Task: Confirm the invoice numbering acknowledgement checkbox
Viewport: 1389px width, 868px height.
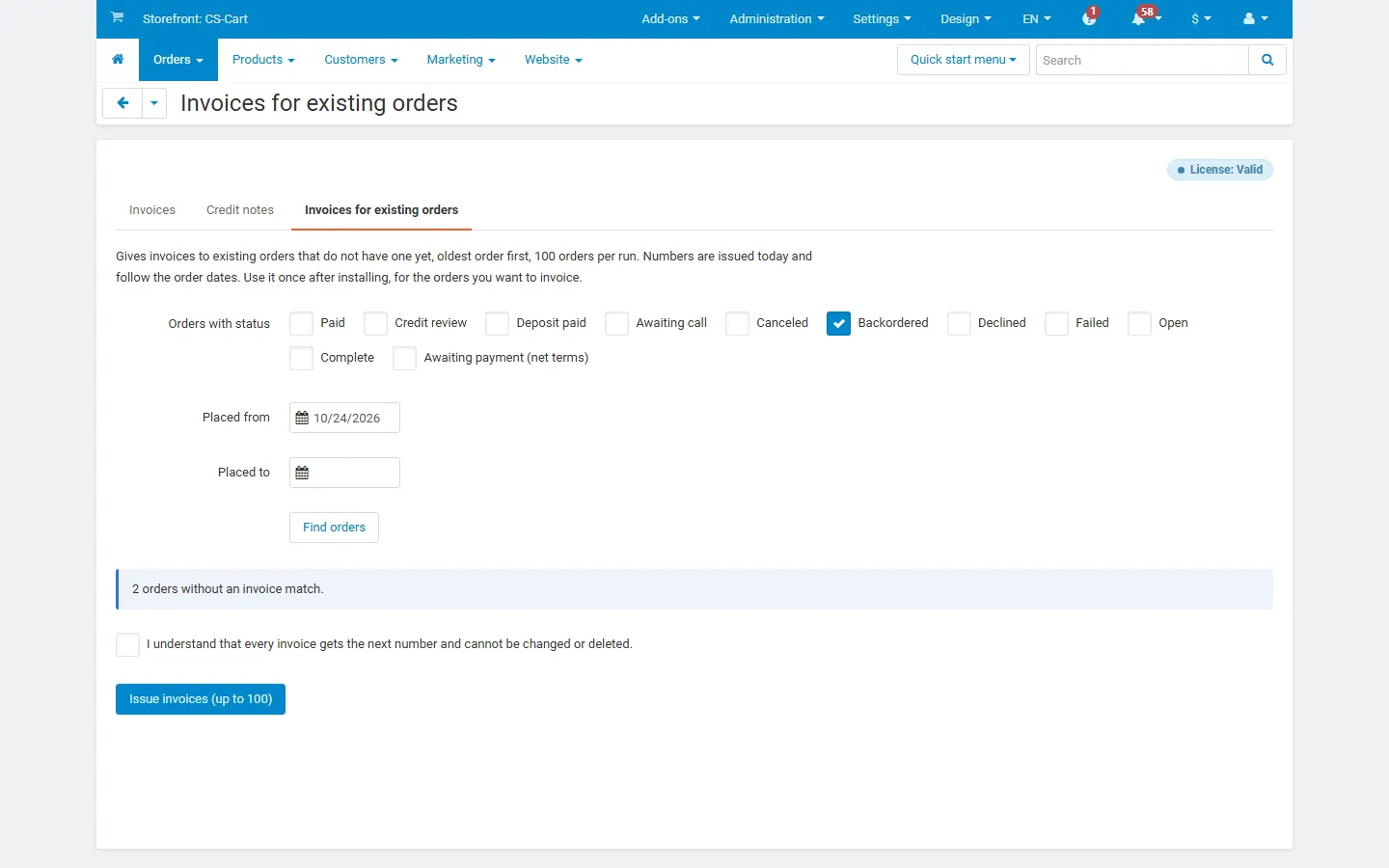Action: 128,644
